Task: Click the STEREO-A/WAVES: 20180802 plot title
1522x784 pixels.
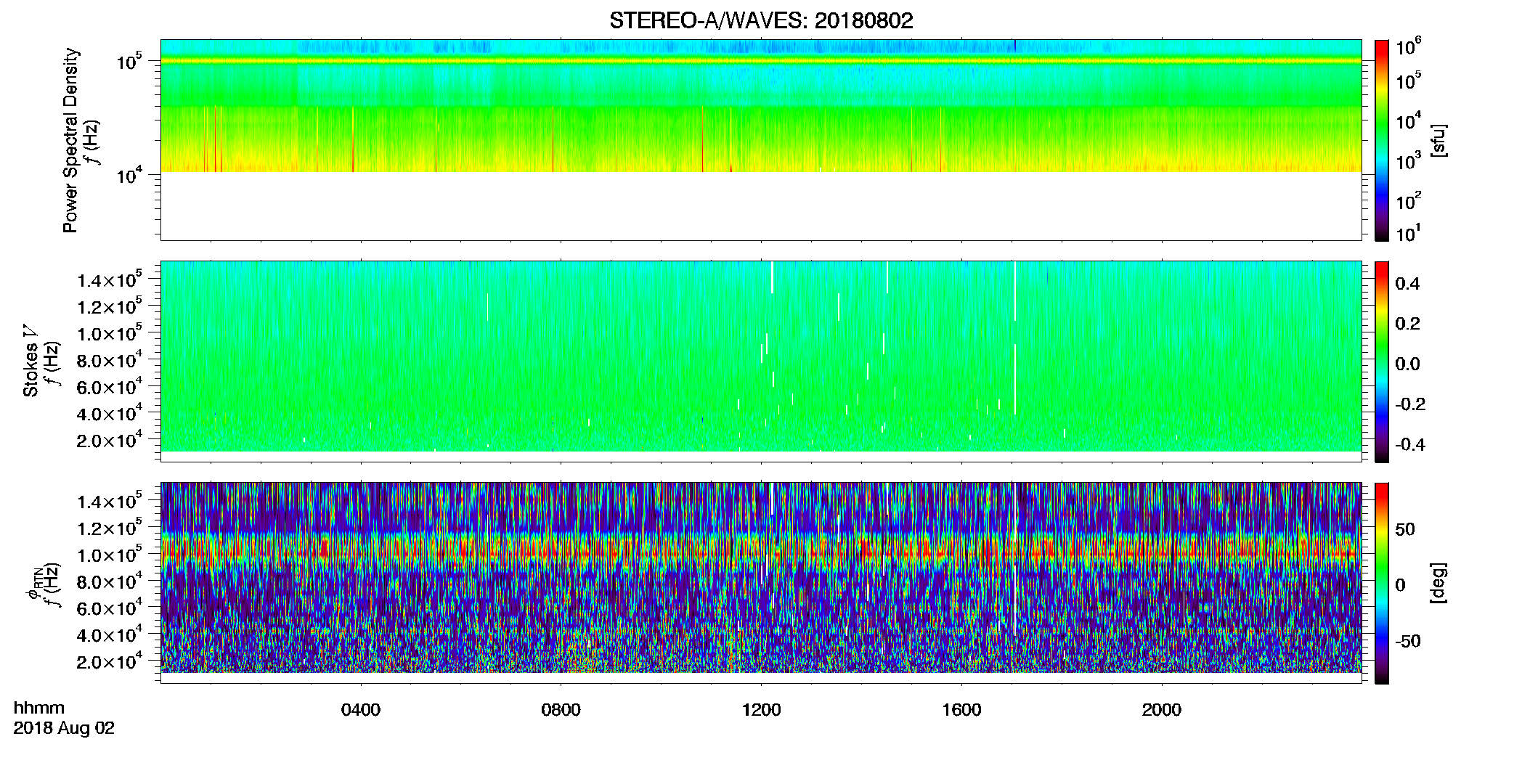Action: 761,20
